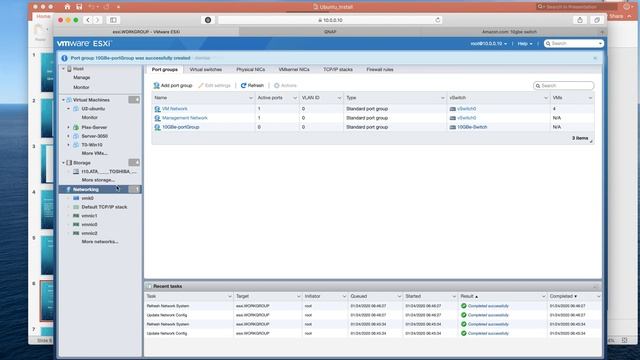Screen dimensions: 640x360
Task: Click the vmk0 VMkernel NIC icon
Action: coord(76,198)
